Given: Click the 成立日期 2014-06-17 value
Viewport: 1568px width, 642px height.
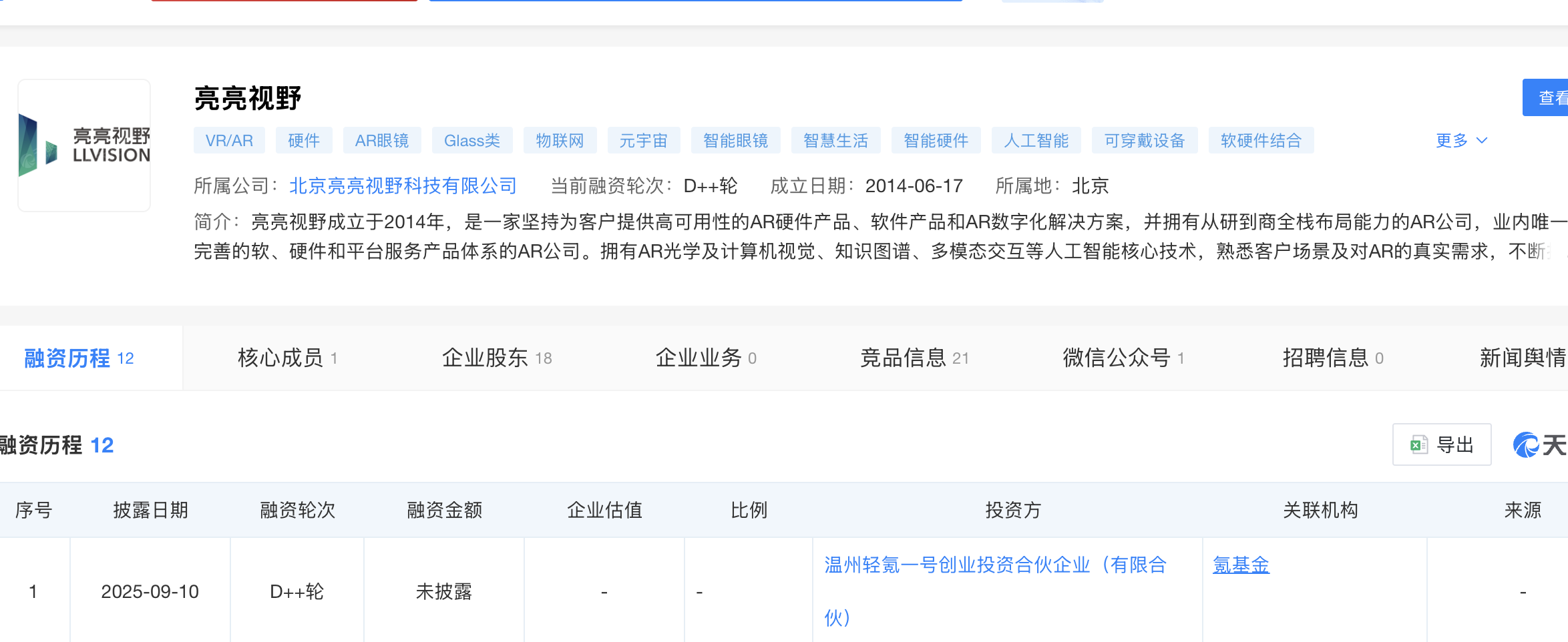Looking at the screenshot, I should coord(914,186).
